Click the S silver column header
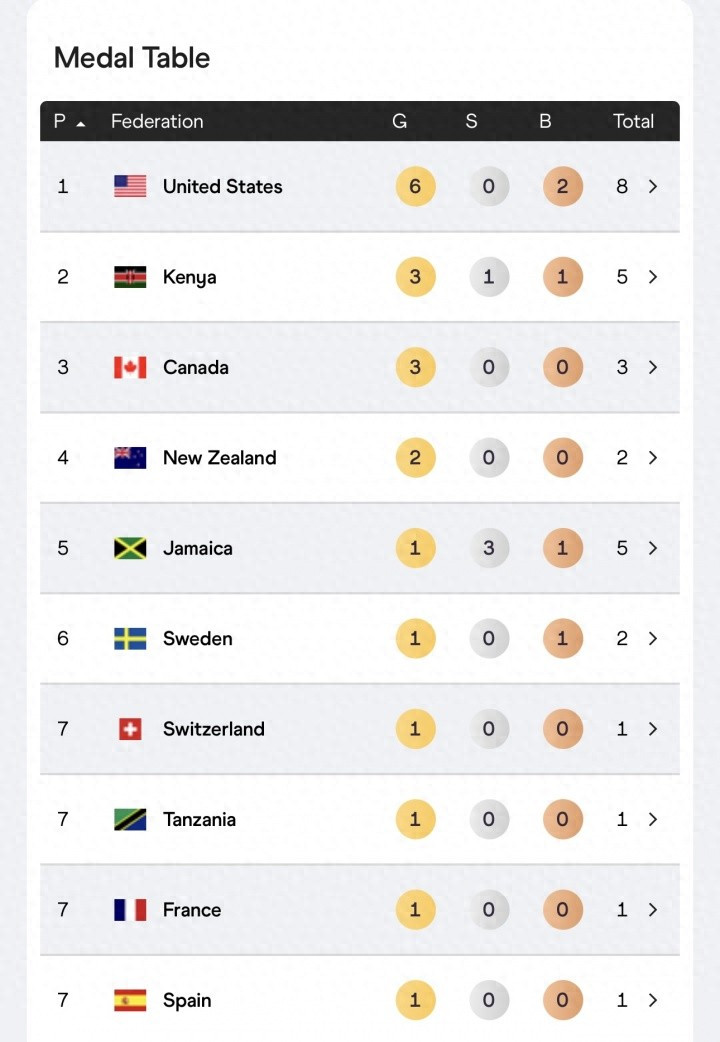Screen dimensions: 720x1042 (x=471, y=121)
